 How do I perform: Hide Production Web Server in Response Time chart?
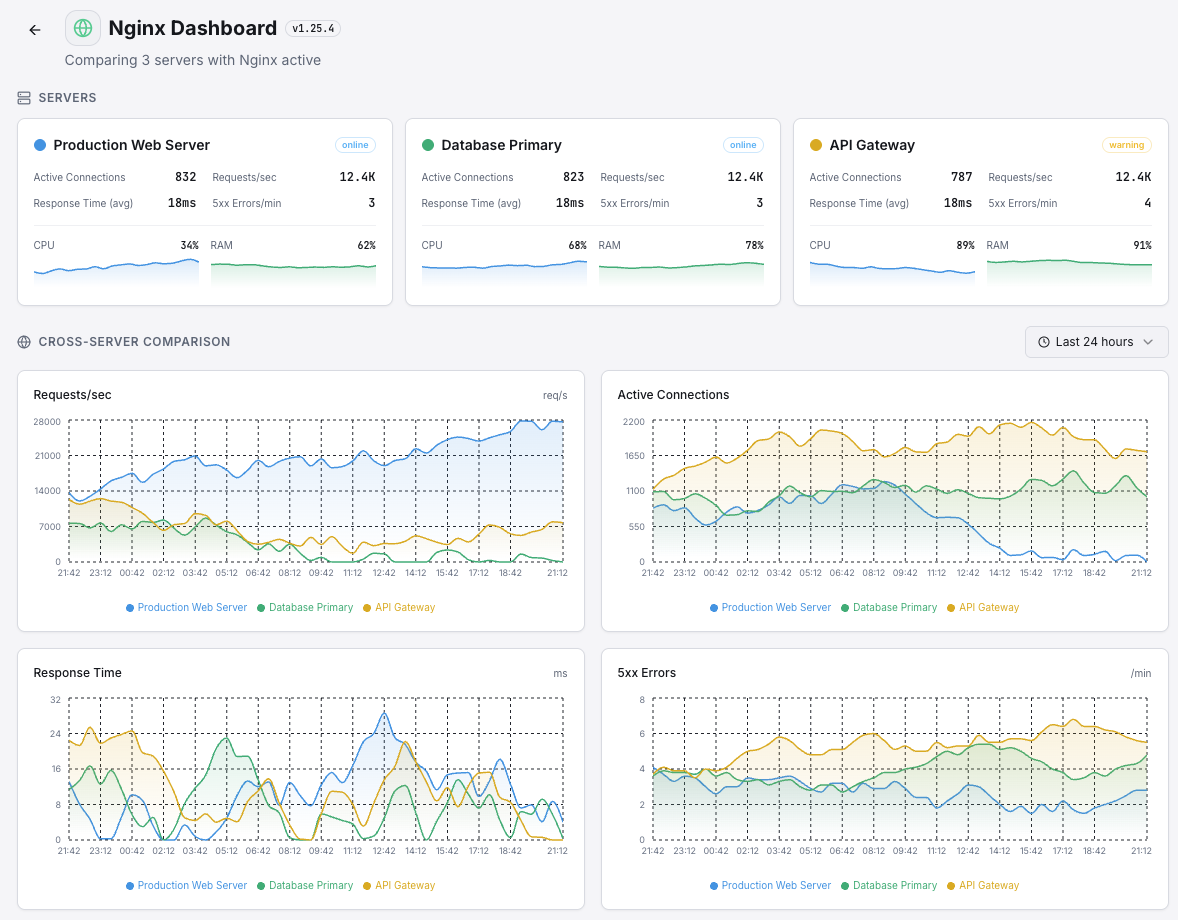(x=186, y=885)
